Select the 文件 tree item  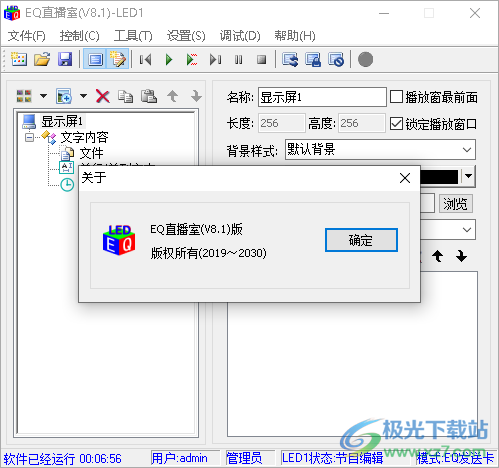pos(91,153)
